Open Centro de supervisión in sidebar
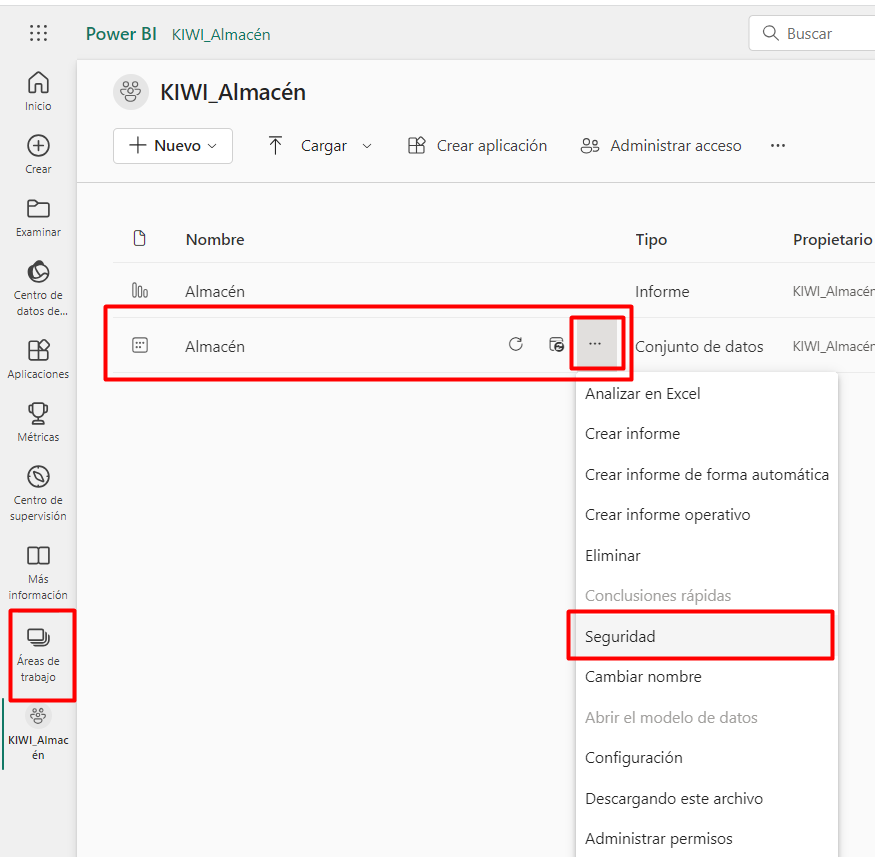The height and width of the screenshot is (857, 875). 38,493
